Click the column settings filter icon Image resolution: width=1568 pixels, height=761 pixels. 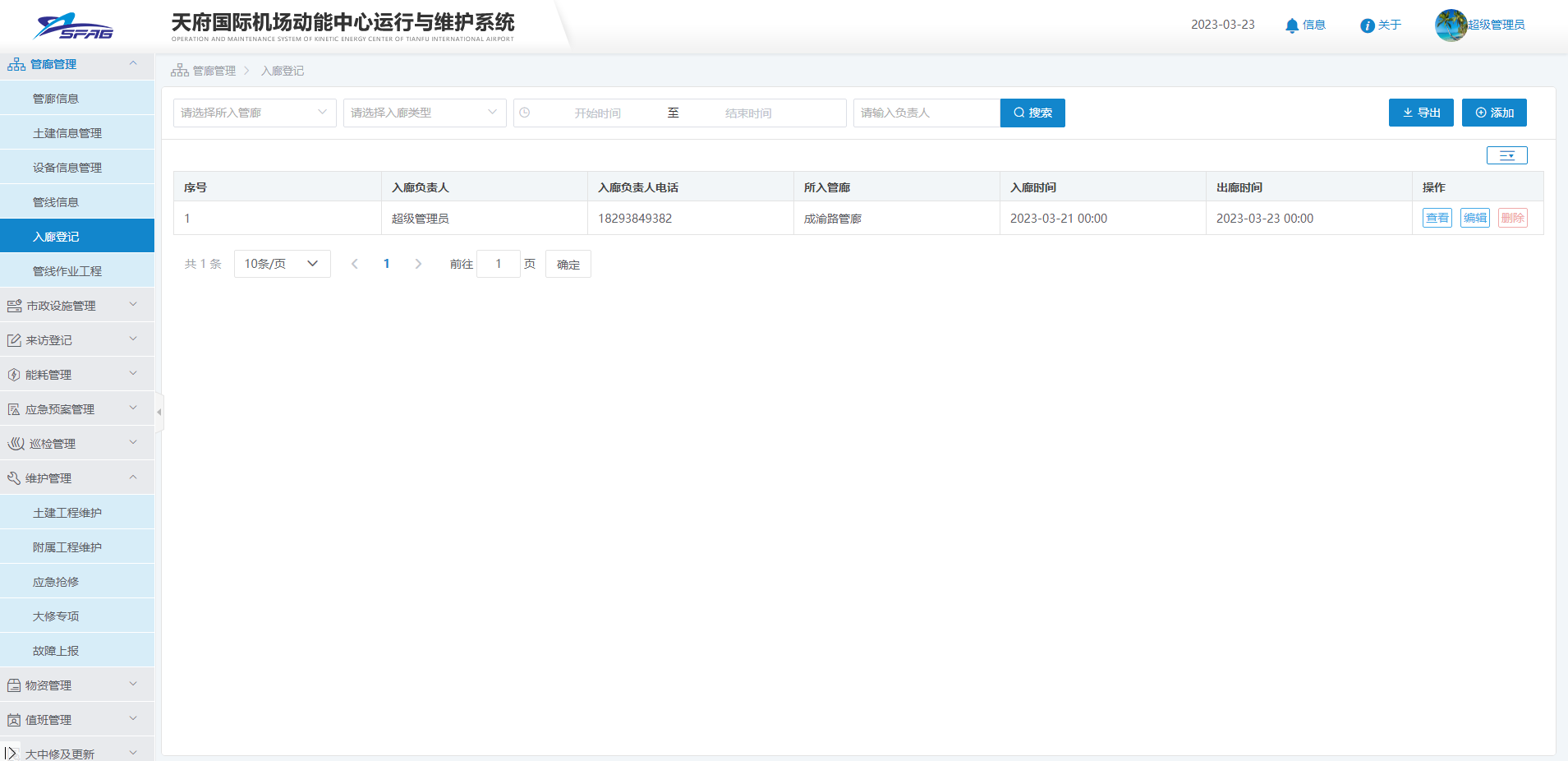pyautogui.click(x=1506, y=155)
